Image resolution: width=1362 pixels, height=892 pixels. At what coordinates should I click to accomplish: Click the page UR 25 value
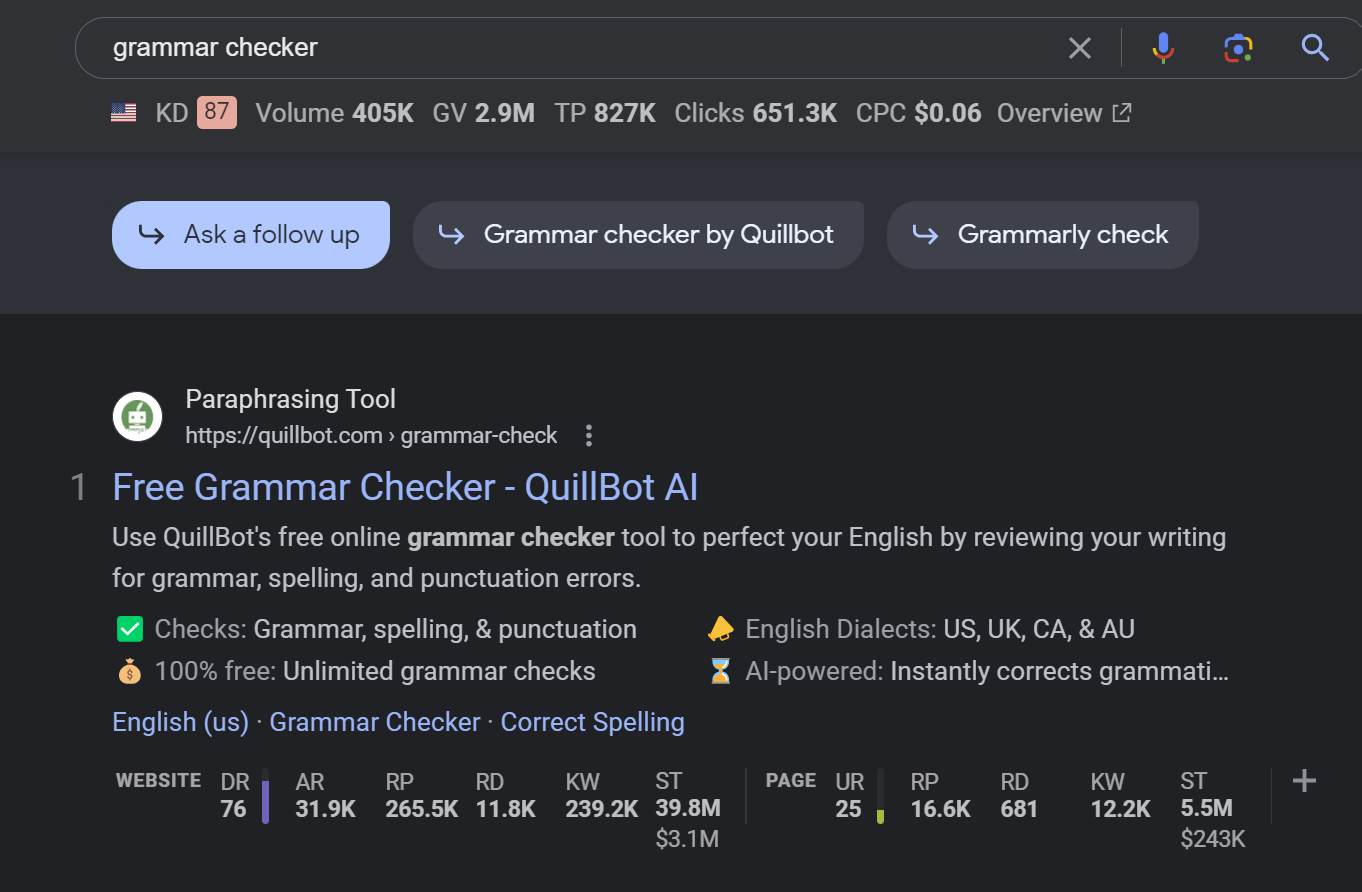coord(848,808)
